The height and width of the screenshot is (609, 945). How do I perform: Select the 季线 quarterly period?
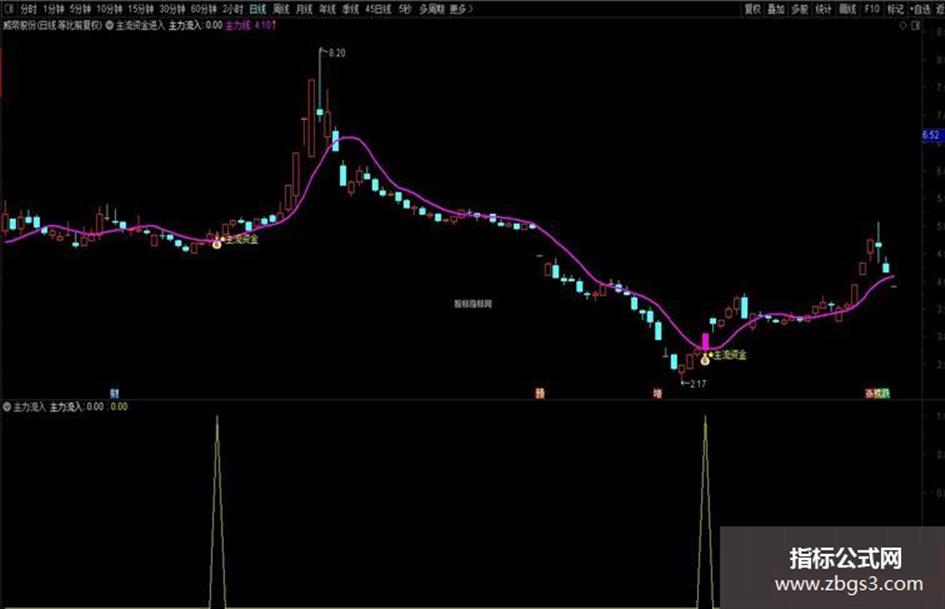[x=350, y=9]
